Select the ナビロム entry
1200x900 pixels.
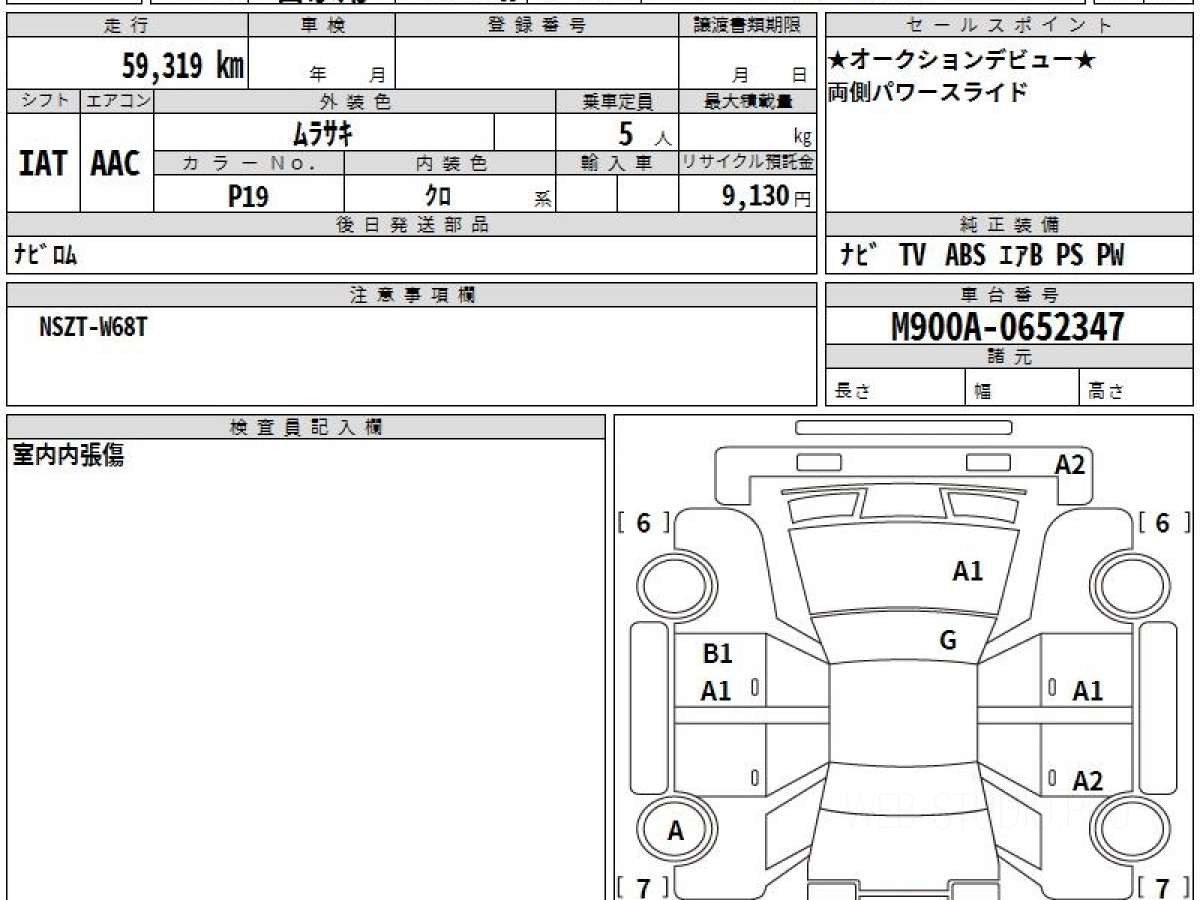point(45,255)
